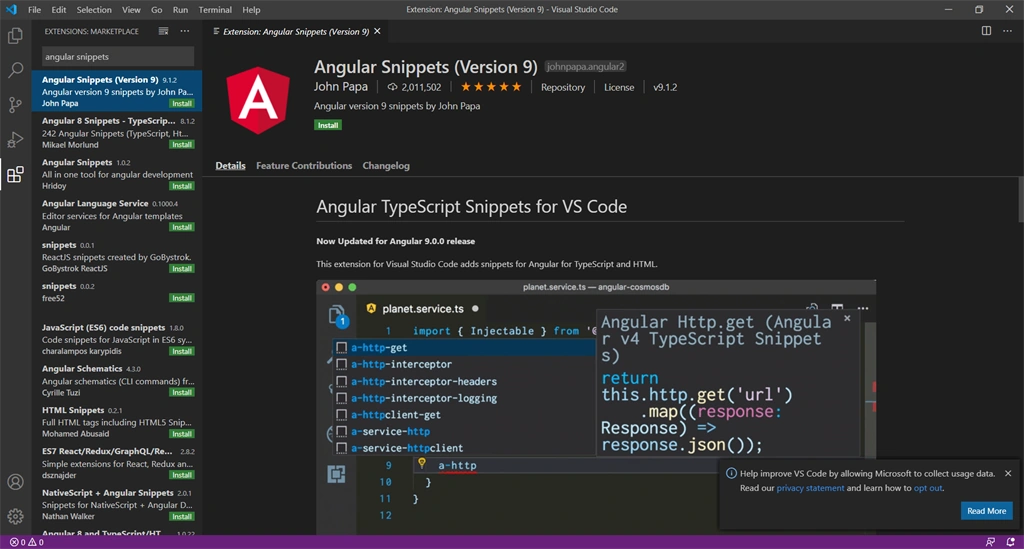Click the extension identifier johnpapa.angular2
1024x549 pixels.
(x=585, y=67)
